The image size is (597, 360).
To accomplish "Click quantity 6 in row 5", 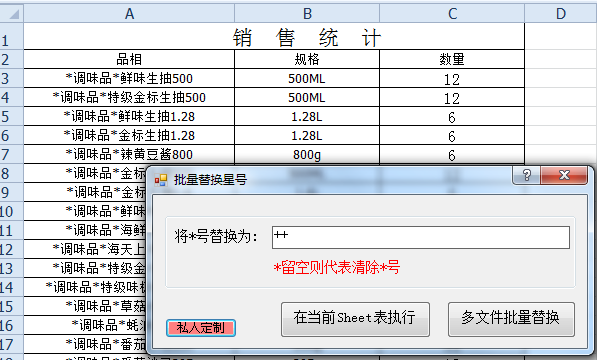I will [x=452, y=116].
